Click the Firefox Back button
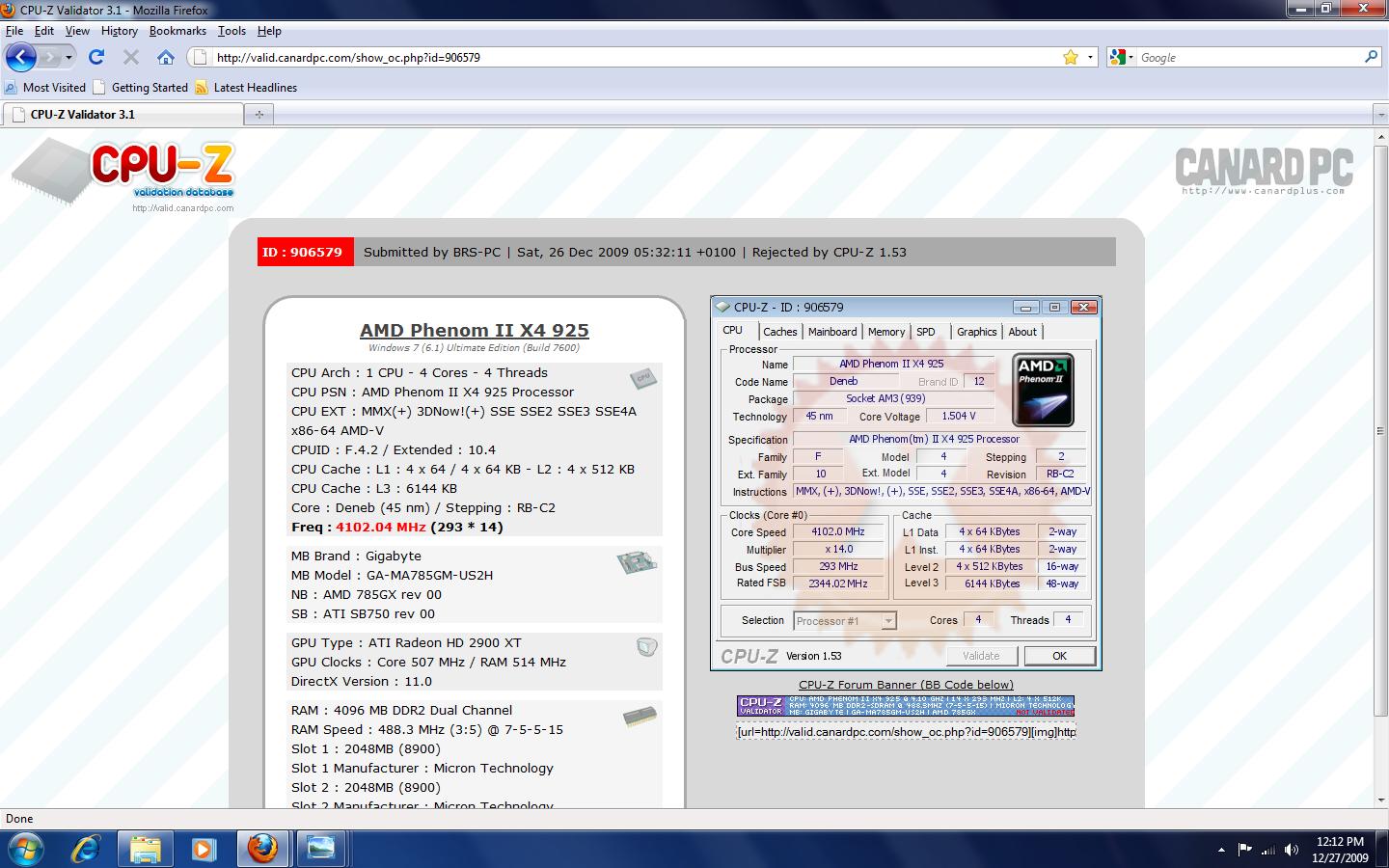The width and height of the screenshot is (1389, 868). click(20, 57)
